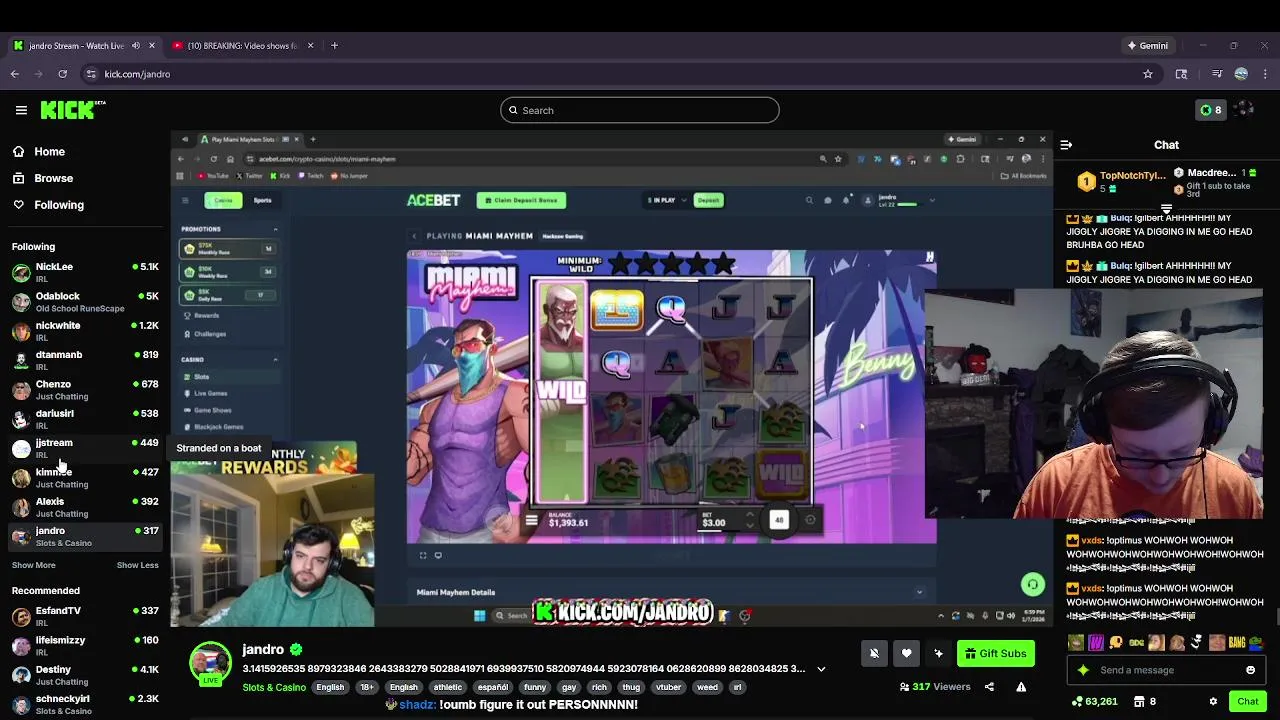Open Odablock's channel in the Following list
Viewport: 1280px width, 720px height.
tap(85, 302)
